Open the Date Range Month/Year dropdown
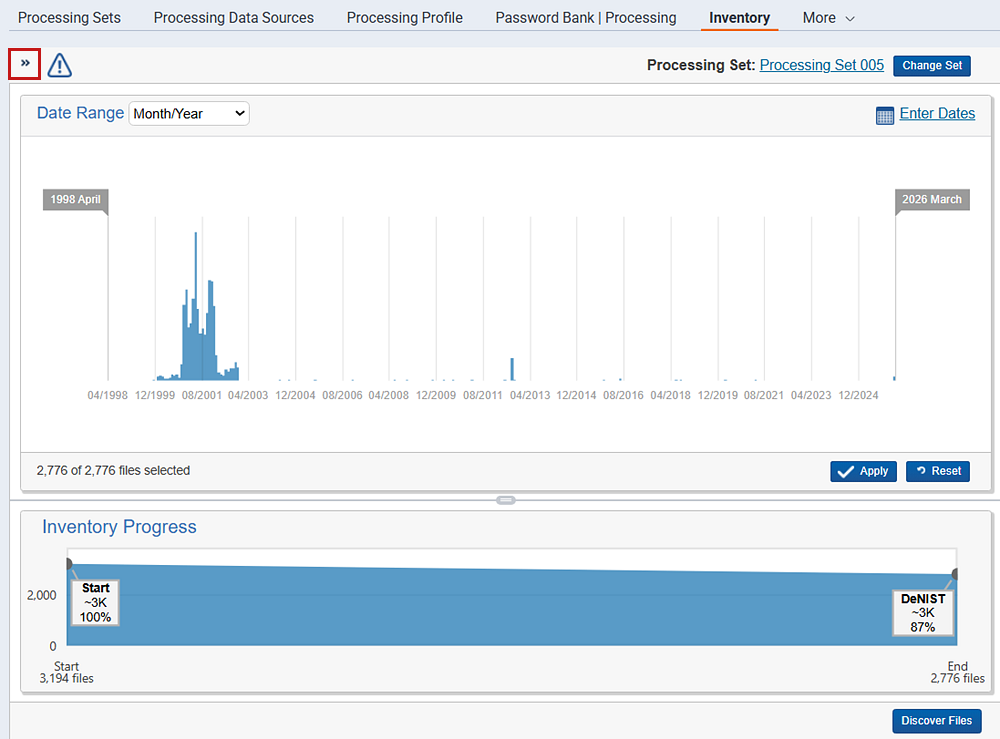1000x739 pixels. pyautogui.click(x=189, y=114)
